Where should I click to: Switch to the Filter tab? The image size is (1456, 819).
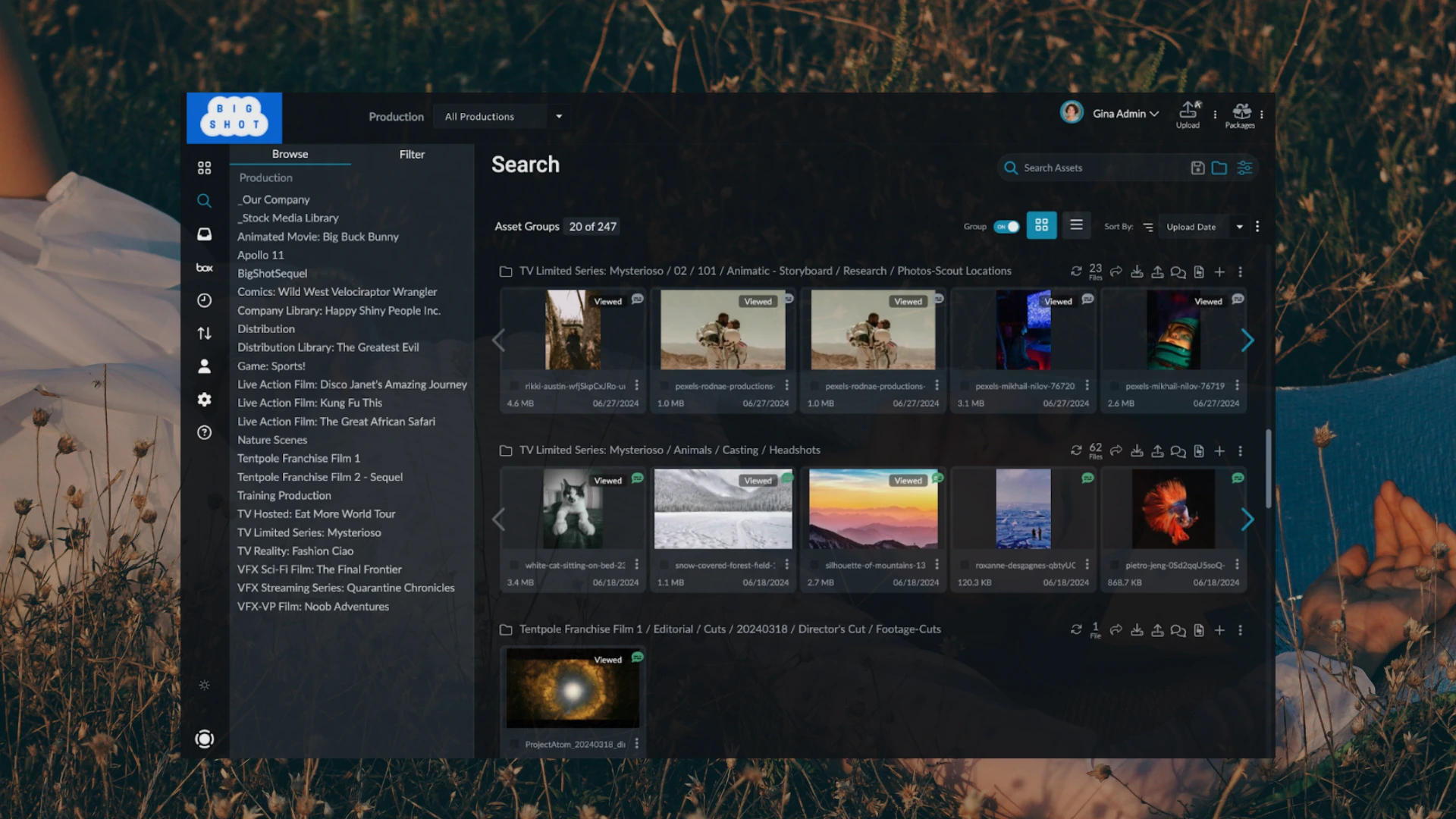pos(412,154)
